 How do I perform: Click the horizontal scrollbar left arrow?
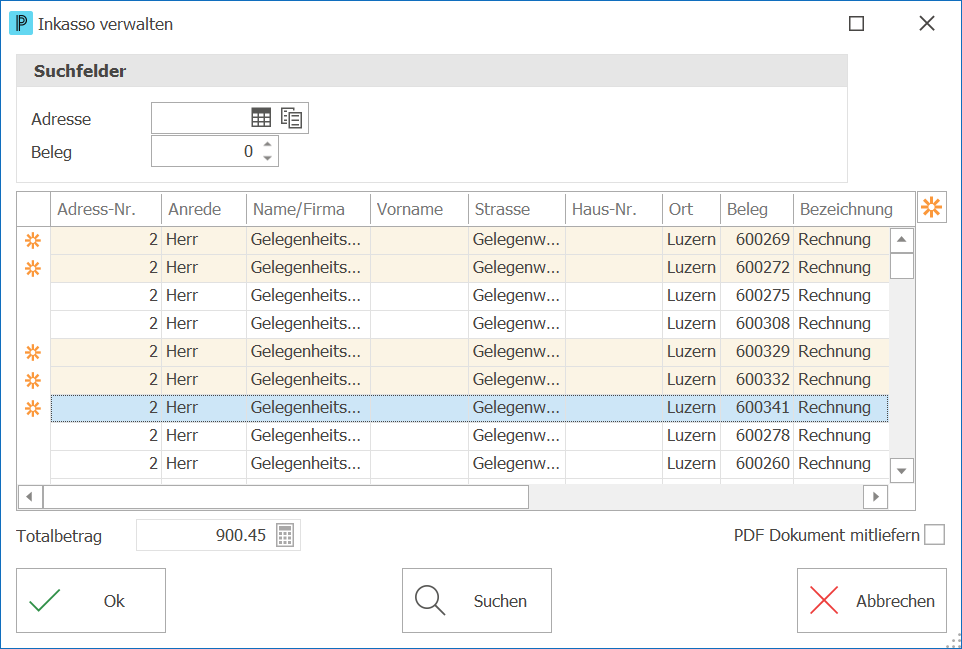point(29,496)
